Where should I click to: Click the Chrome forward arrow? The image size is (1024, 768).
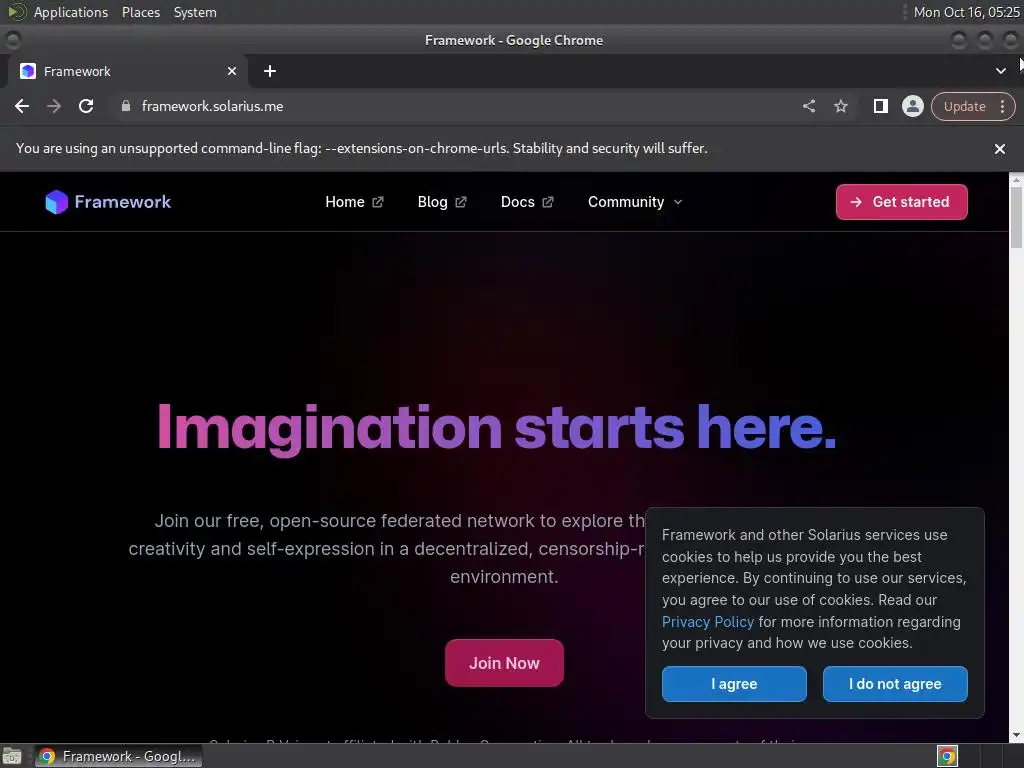(54, 106)
